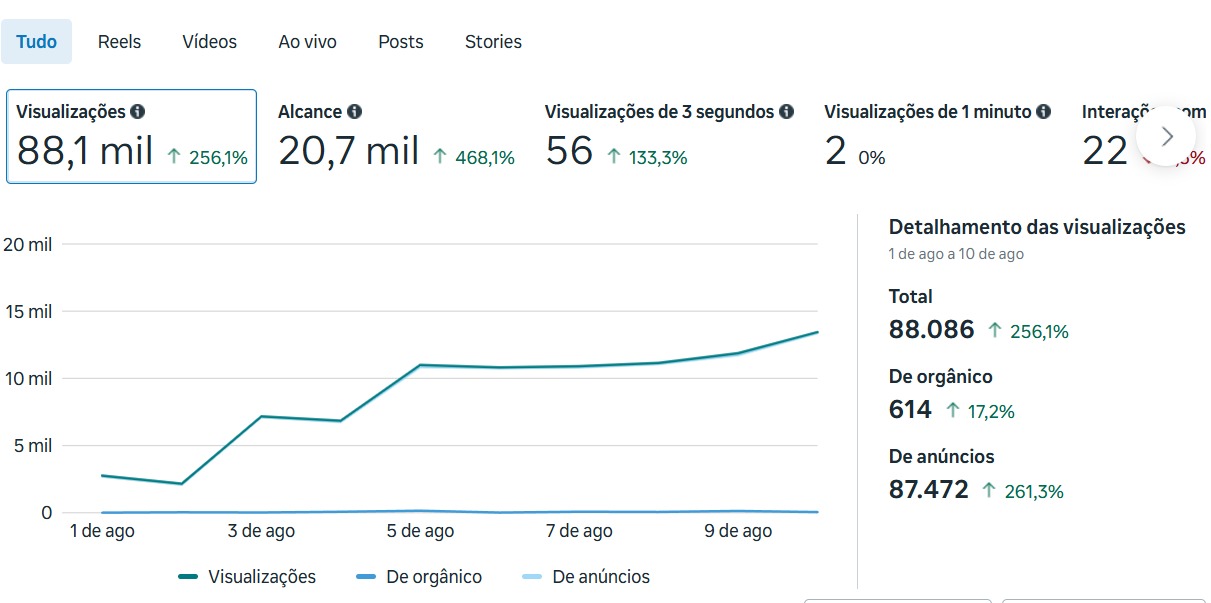
Task: Open the Stories tab
Action: 493,42
